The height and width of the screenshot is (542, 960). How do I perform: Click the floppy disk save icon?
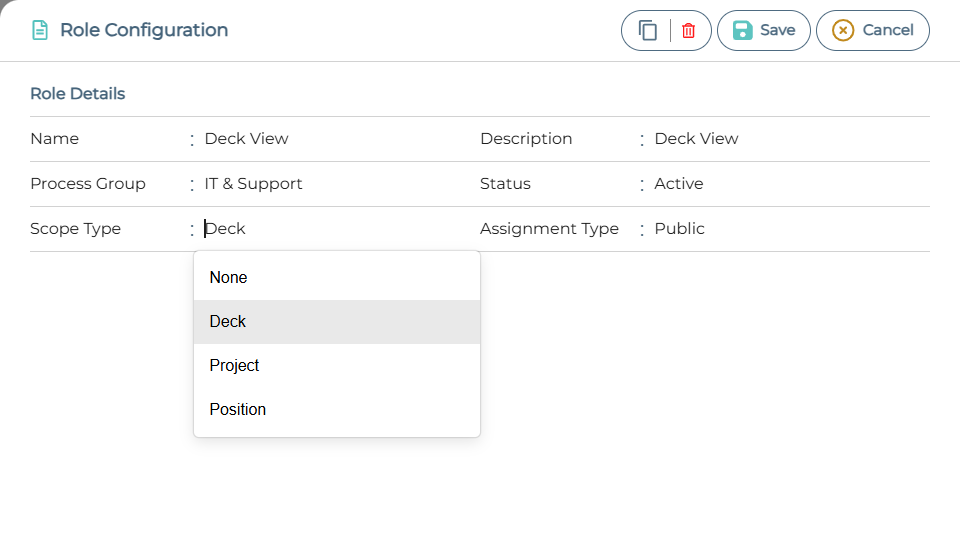(x=742, y=31)
